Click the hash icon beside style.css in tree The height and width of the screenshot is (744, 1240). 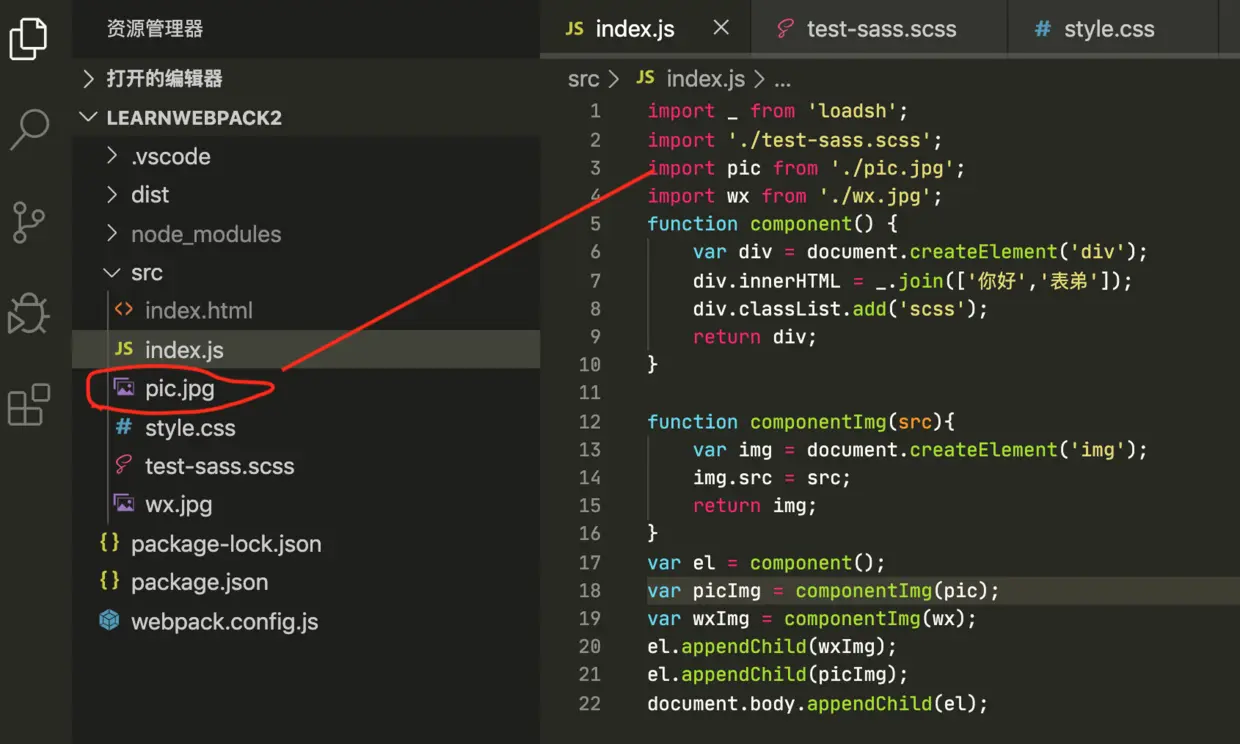[x=123, y=427]
